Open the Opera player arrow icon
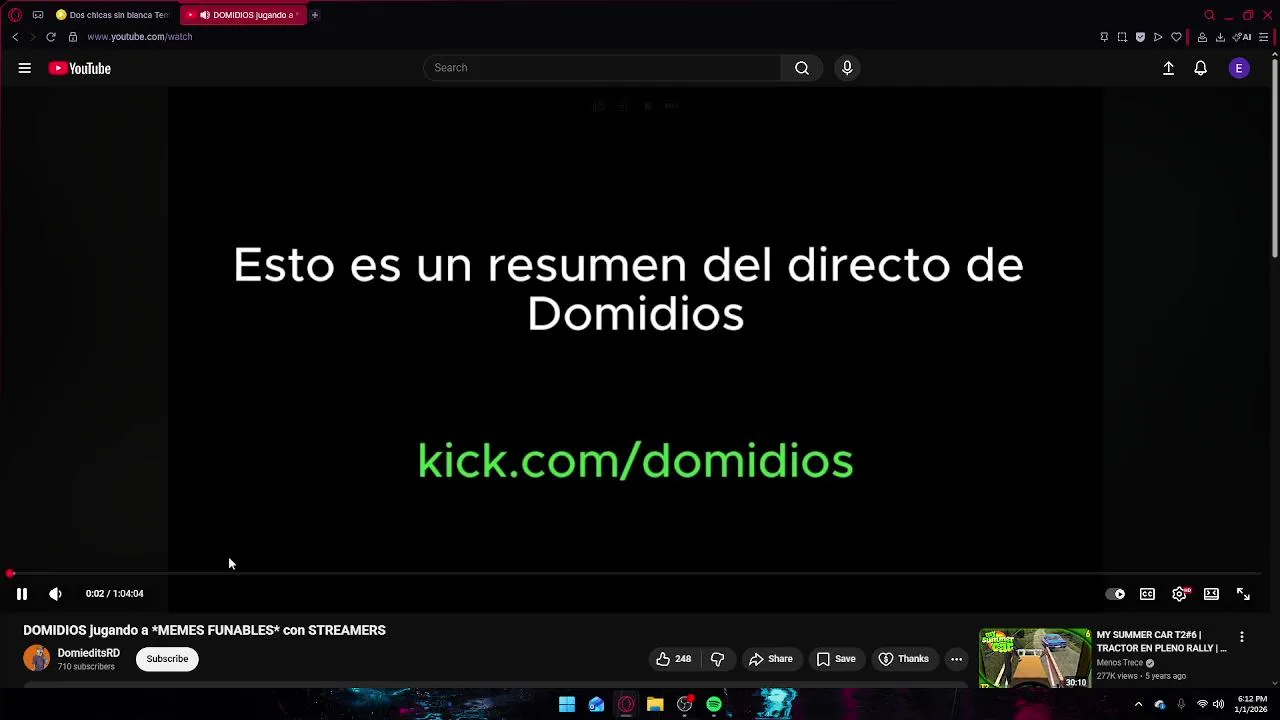The width and height of the screenshot is (1280, 720). pos(1158,37)
